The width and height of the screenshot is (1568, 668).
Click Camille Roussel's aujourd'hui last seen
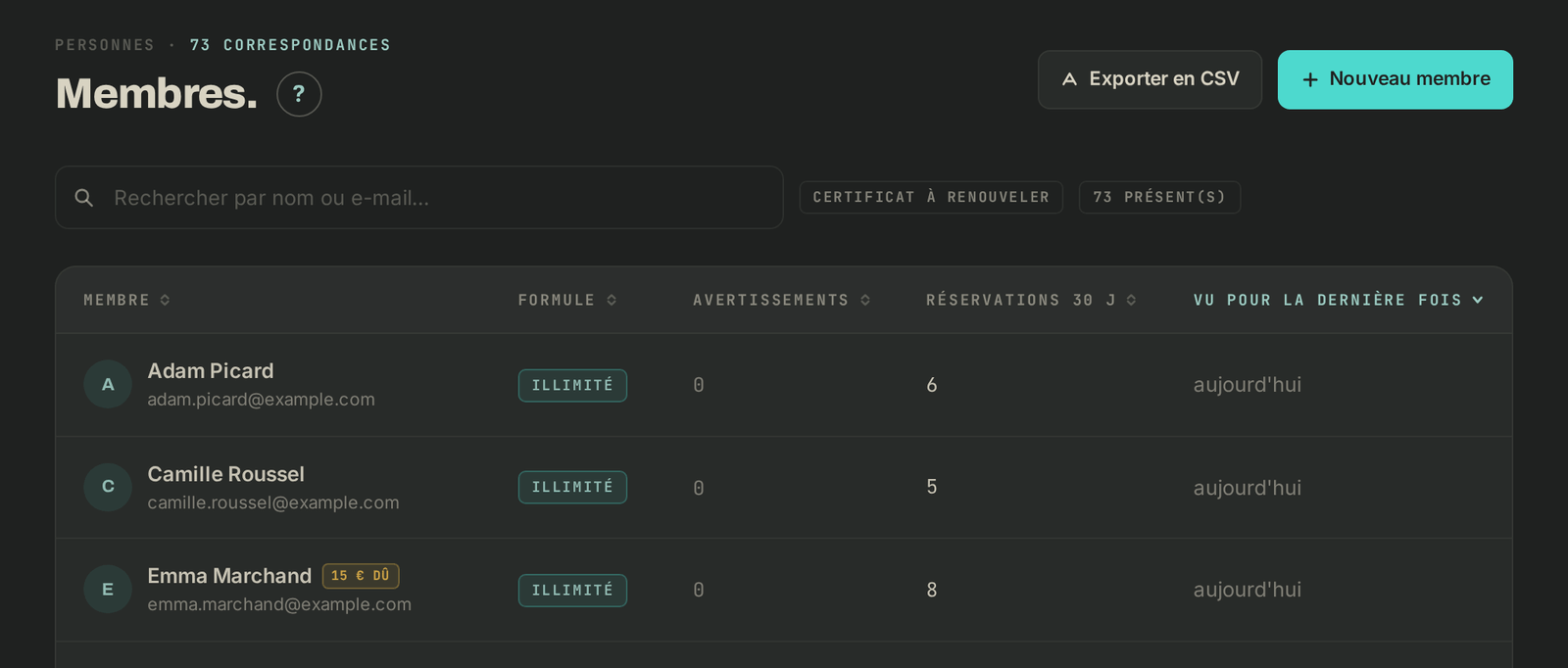pos(1248,488)
